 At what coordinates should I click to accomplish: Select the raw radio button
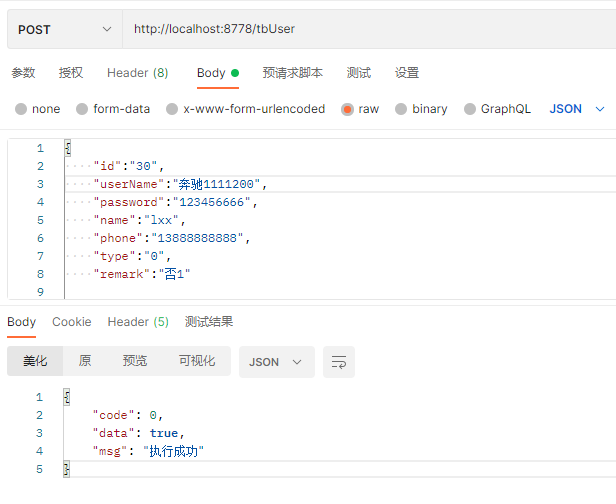pos(347,109)
